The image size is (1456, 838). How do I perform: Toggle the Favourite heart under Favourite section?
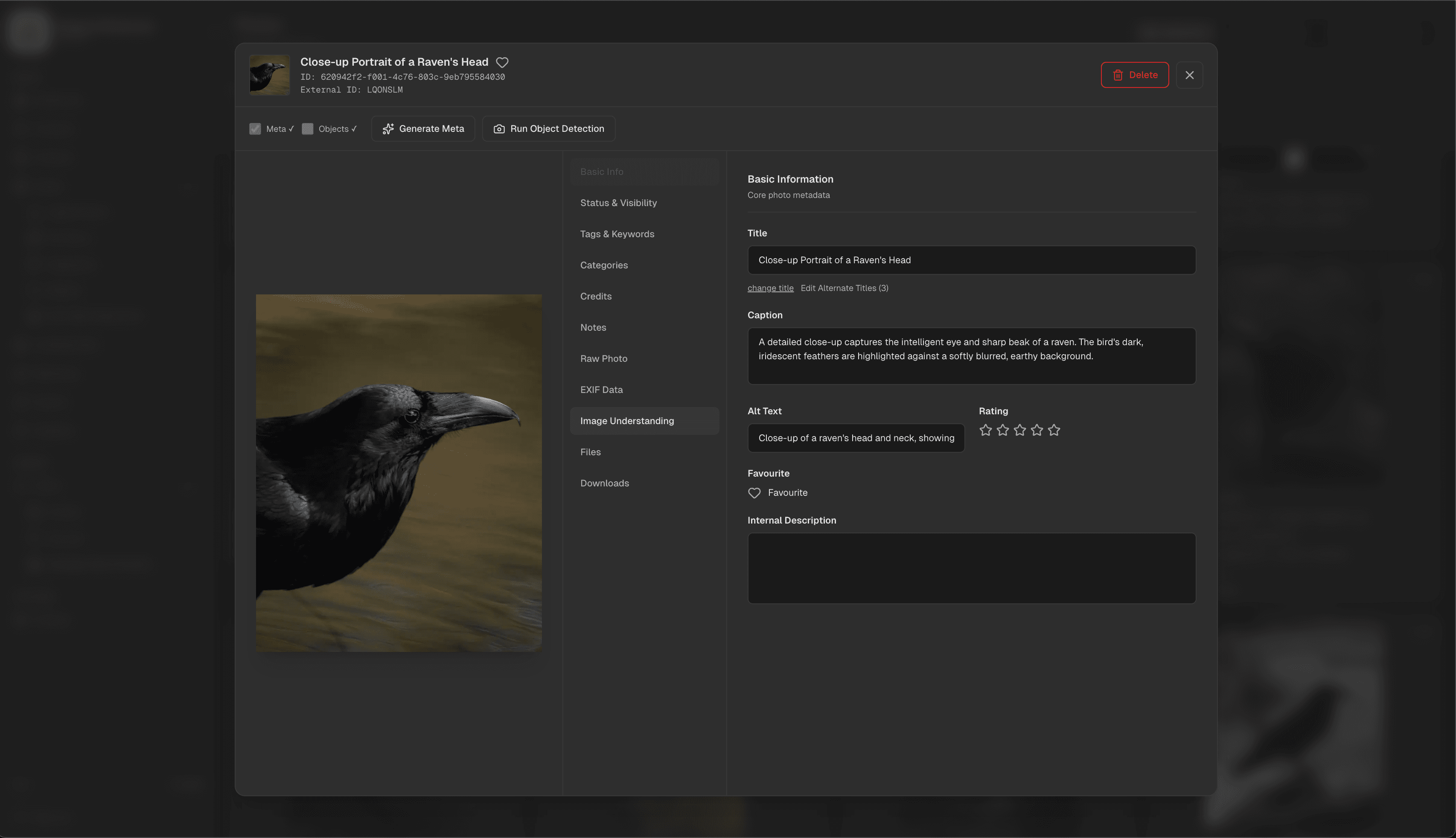(x=754, y=493)
